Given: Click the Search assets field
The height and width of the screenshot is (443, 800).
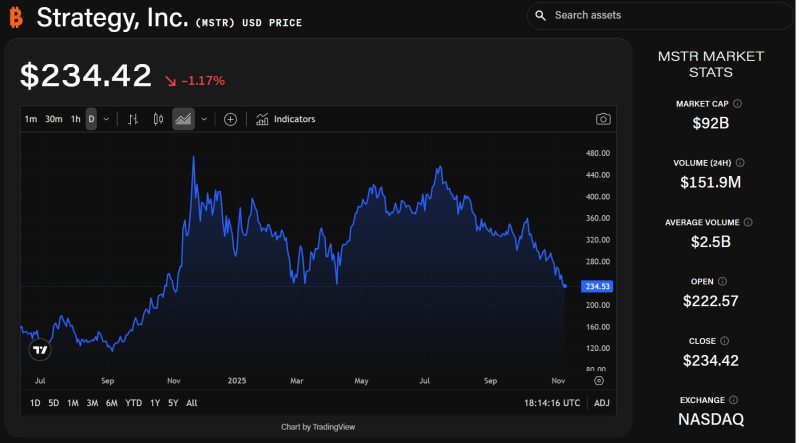Looking at the screenshot, I should [660, 15].
